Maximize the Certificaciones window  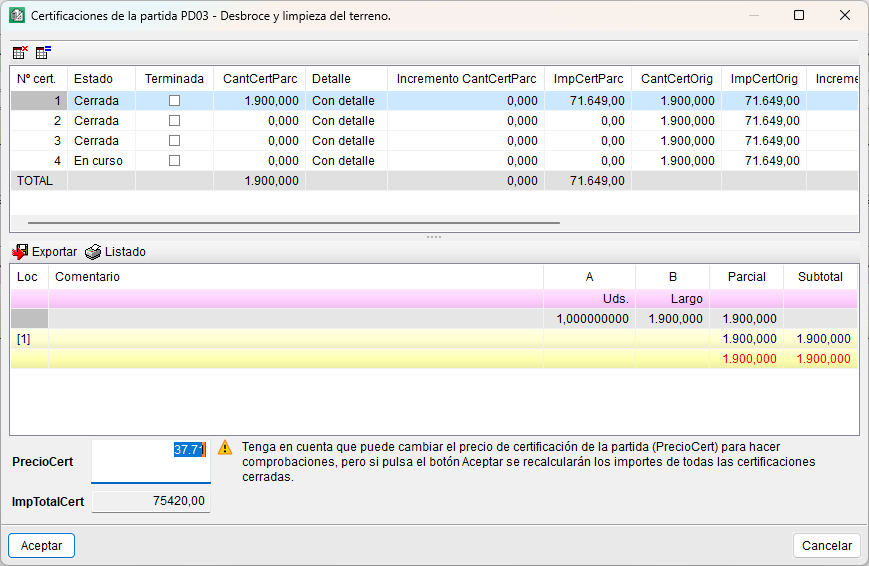click(x=799, y=15)
